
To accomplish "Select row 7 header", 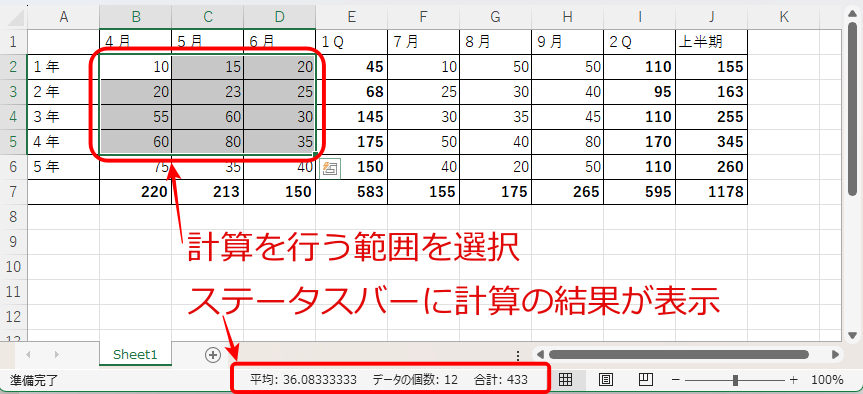I will coord(14,192).
